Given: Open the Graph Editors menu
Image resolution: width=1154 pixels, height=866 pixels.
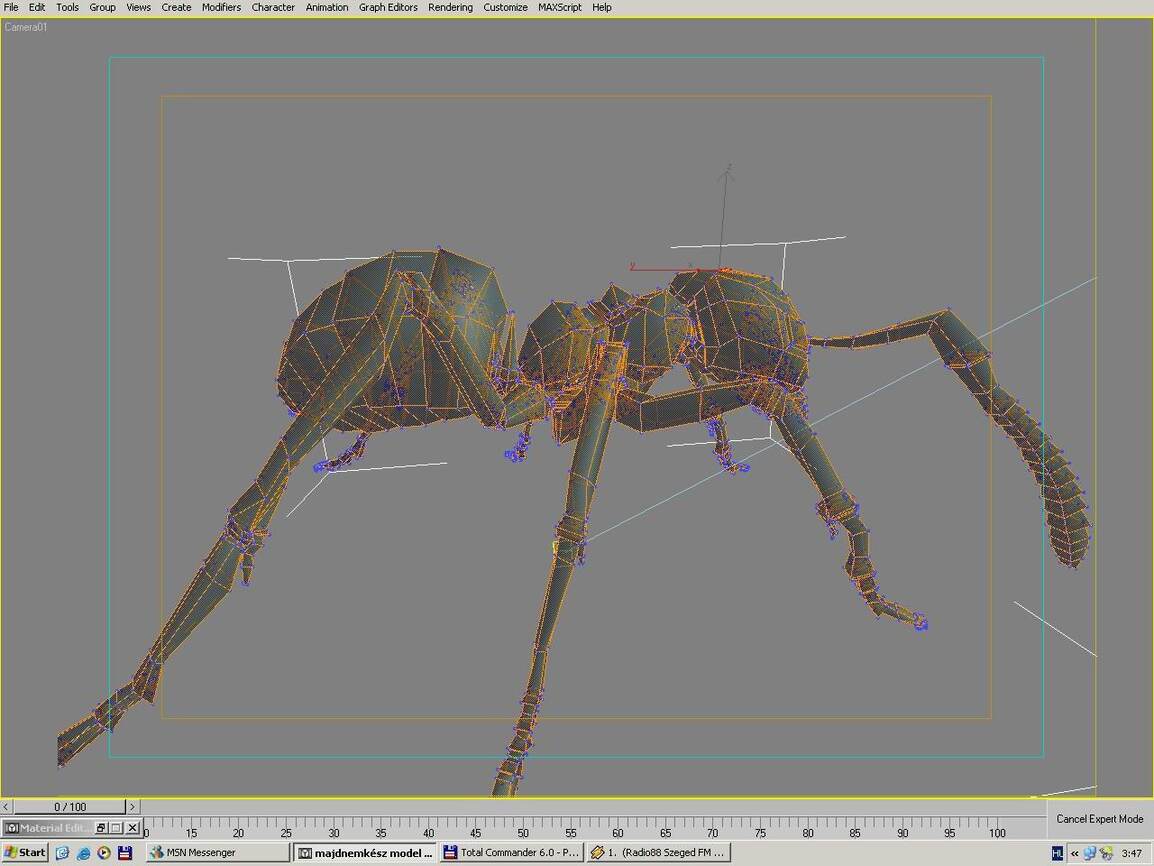Looking at the screenshot, I should coord(388,7).
